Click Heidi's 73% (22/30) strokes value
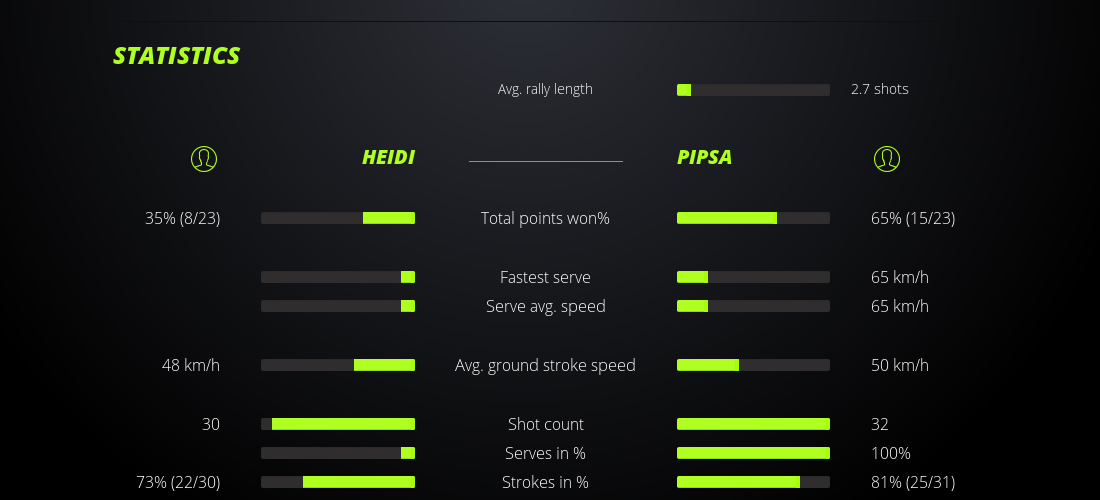1100x500 pixels. point(178,482)
